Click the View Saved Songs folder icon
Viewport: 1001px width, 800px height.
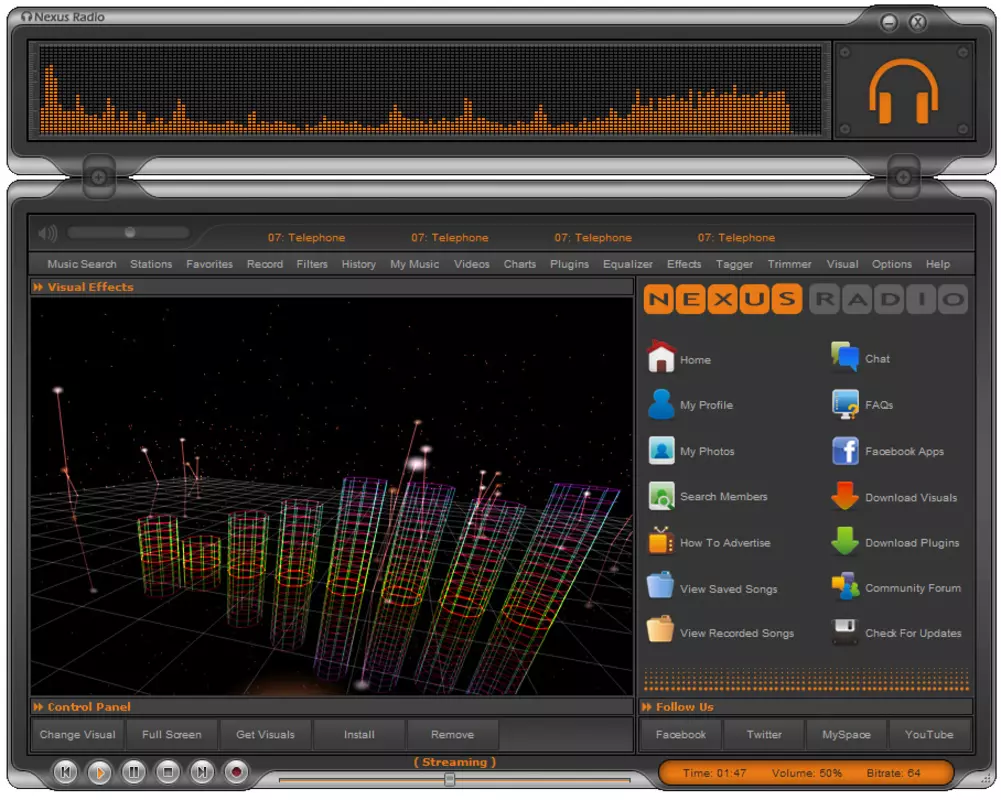660,586
